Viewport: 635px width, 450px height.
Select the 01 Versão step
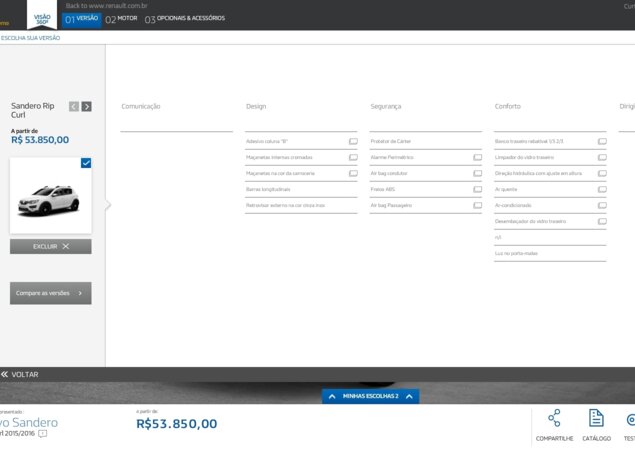(x=82, y=19)
